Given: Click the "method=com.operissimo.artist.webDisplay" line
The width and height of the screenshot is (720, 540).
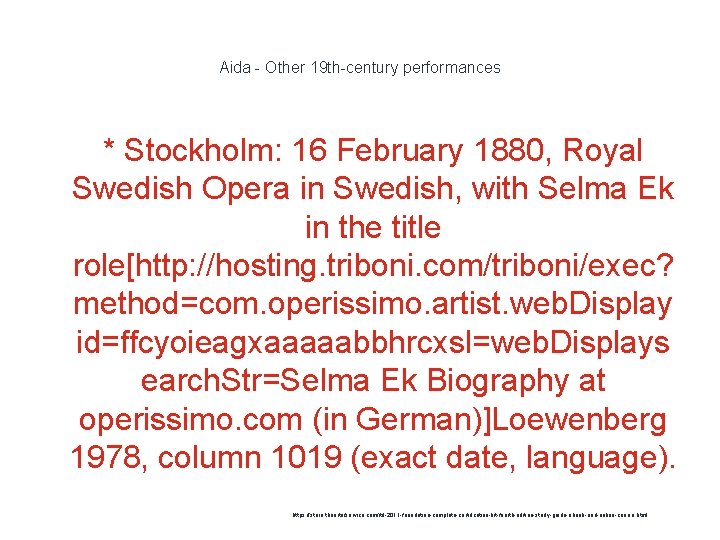Looking at the screenshot, I should [x=373, y=305].
